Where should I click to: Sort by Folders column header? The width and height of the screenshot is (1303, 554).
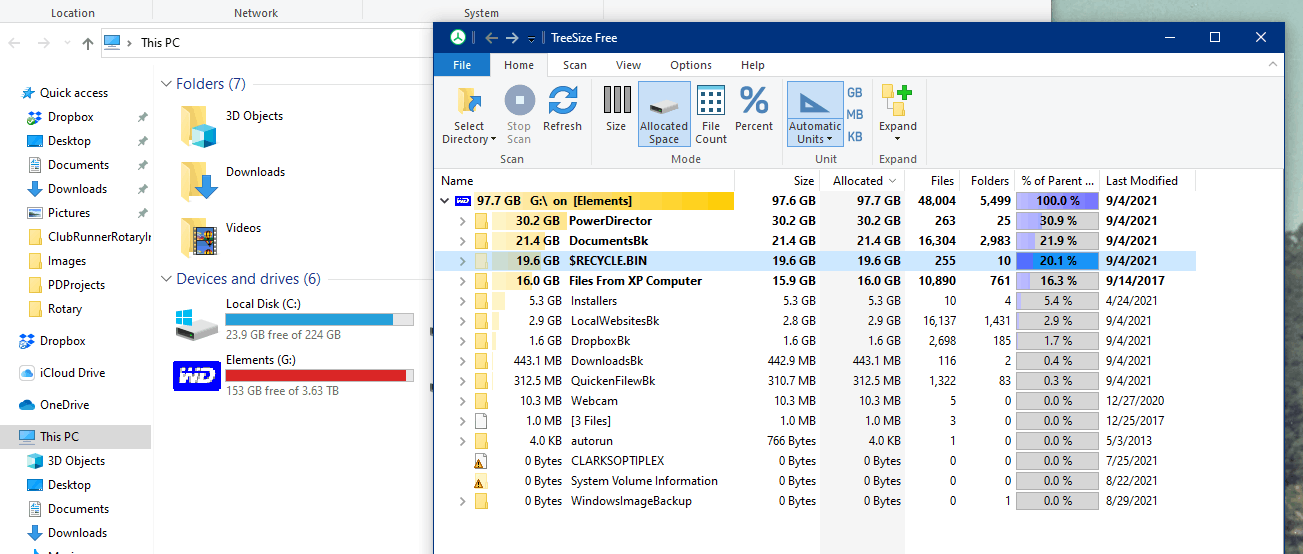(x=987, y=181)
